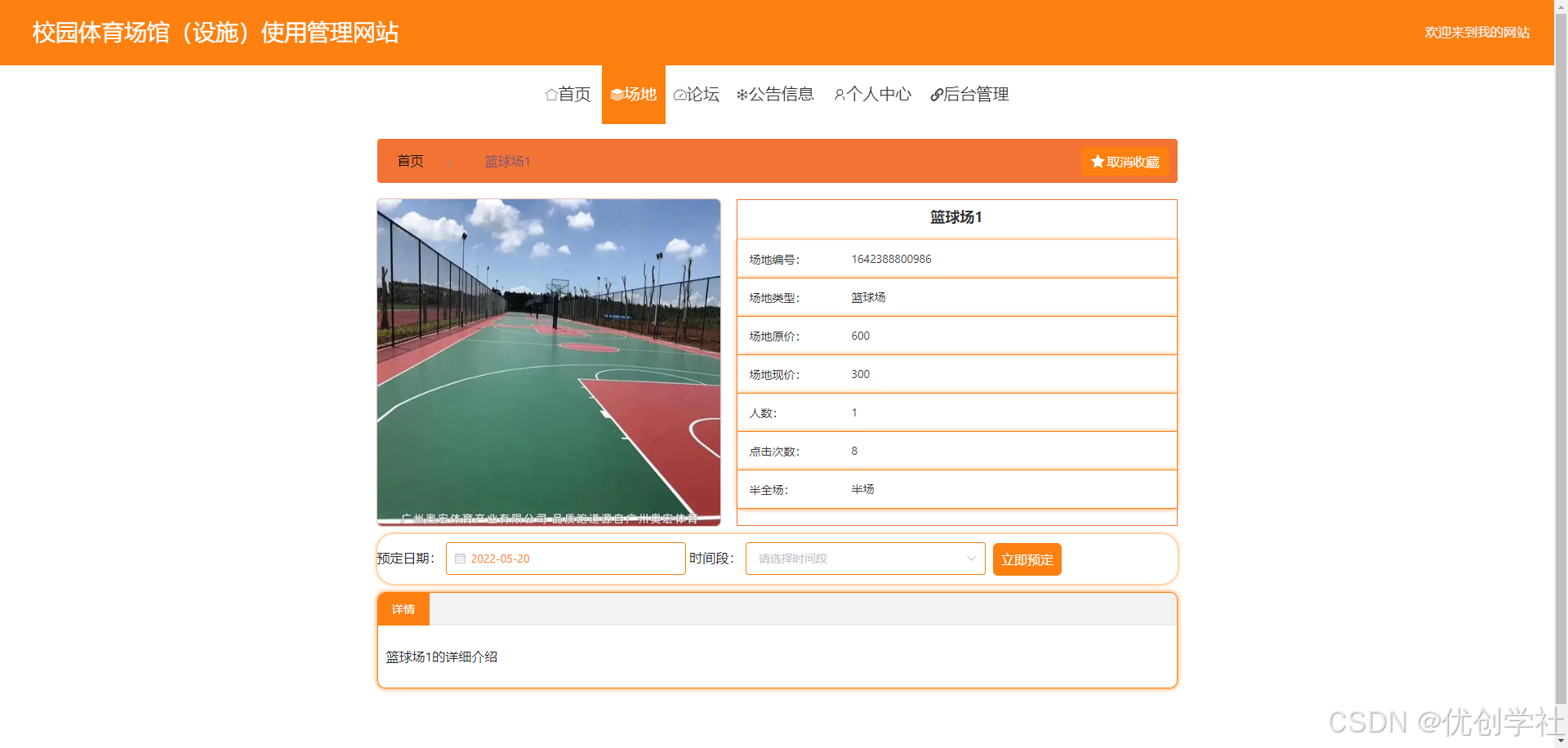Open the 时间段 time slot dropdown

coord(865,559)
